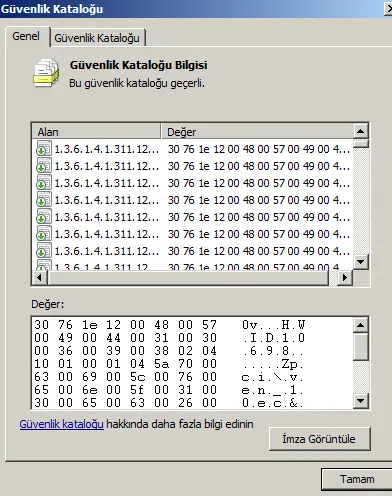The width and height of the screenshot is (392, 496).
Task: Confirm dialog with Tamam button
Action: pyautogui.click(x=357, y=479)
